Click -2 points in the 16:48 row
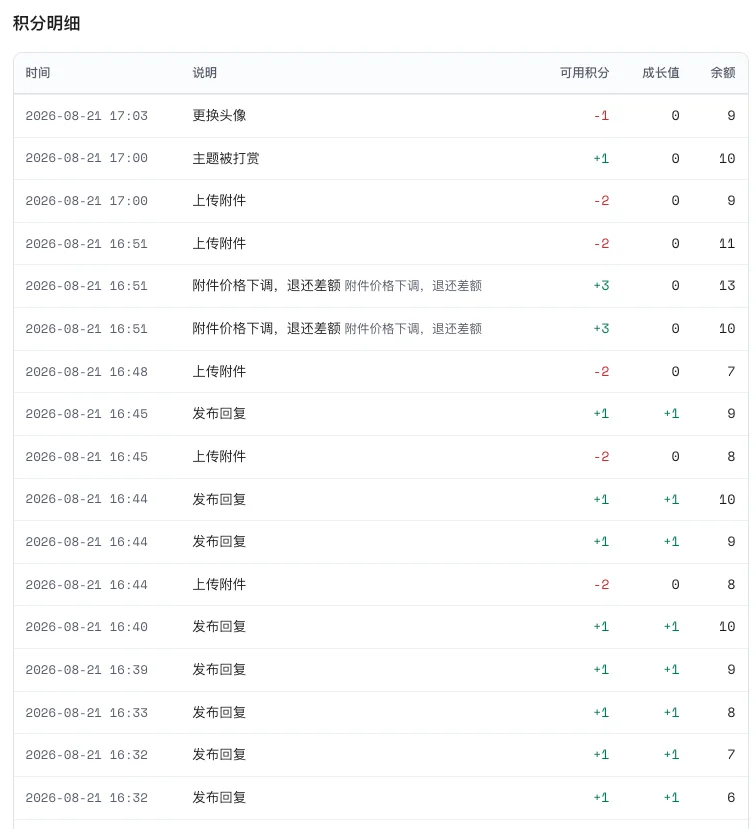The width and height of the screenshot is (756, 829). coord(601,372)
